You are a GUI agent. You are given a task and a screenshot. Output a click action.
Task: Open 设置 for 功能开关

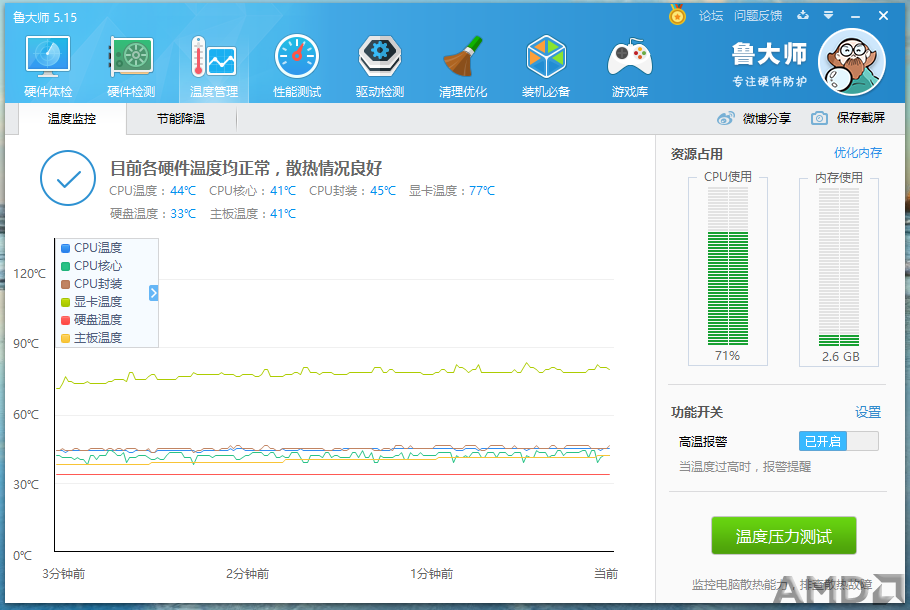pos(868,413)
